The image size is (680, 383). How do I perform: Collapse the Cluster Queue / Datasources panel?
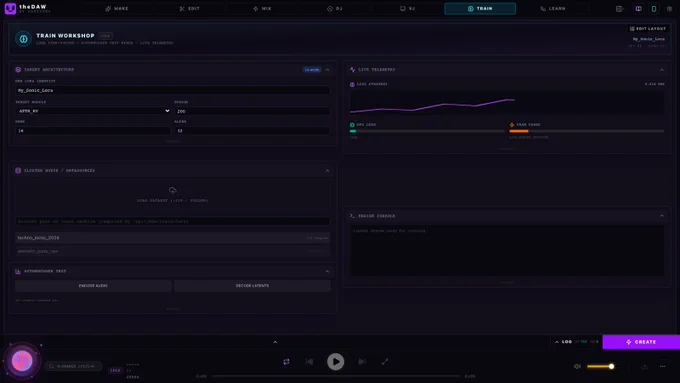[x=327, y=170]
